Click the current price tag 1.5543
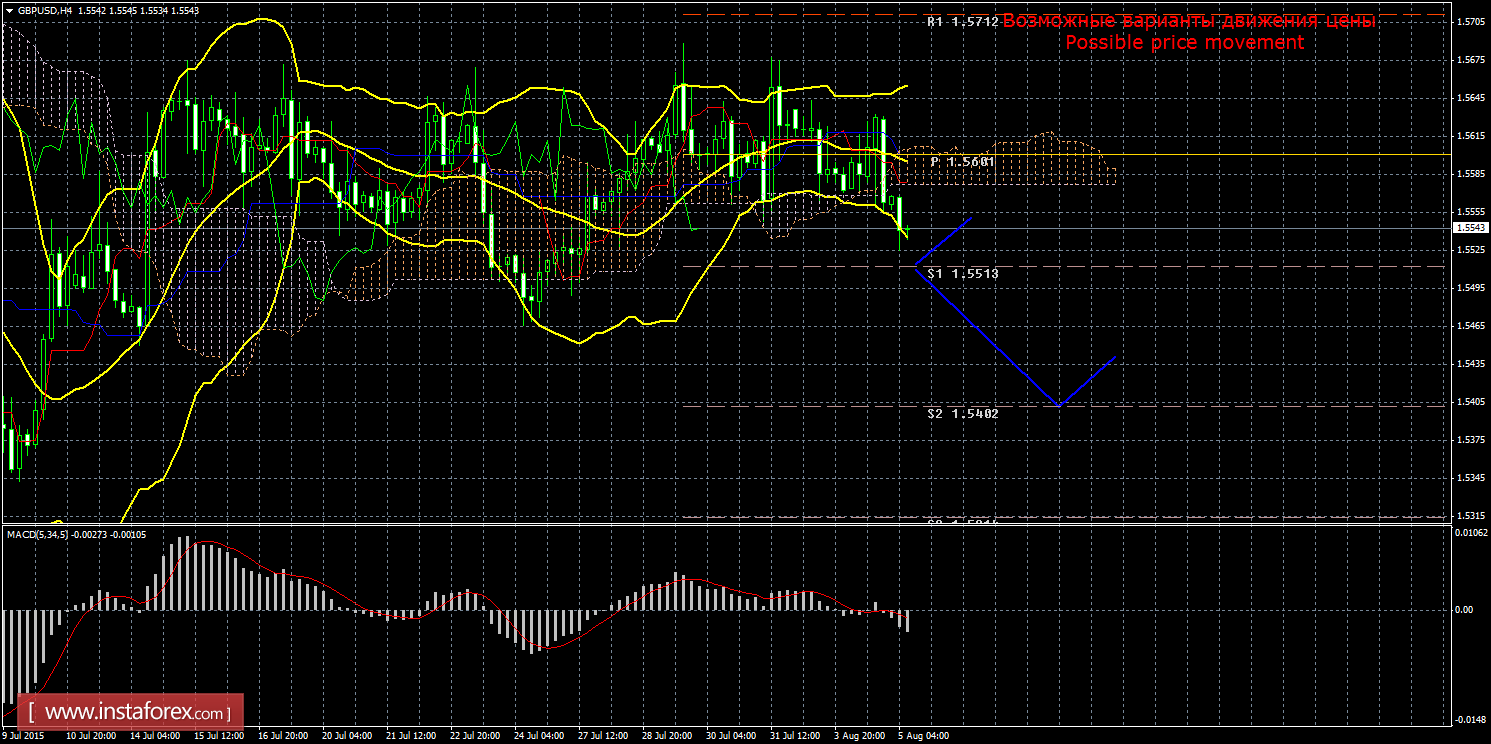The height and width of the screenshot is (744, 1491). click(1469, 228)
